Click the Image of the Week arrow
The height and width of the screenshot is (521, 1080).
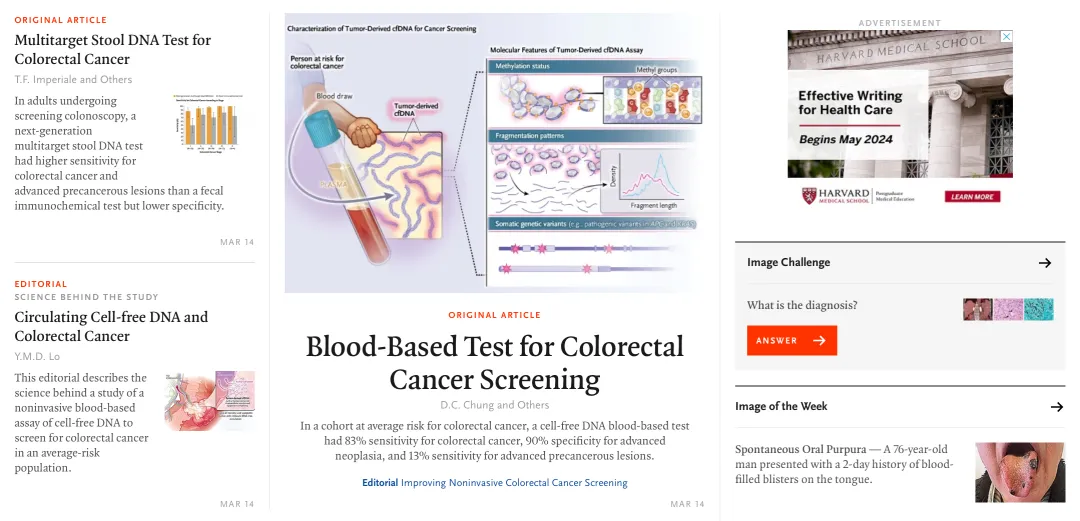pyautogui.click(x=1057, y=407)
